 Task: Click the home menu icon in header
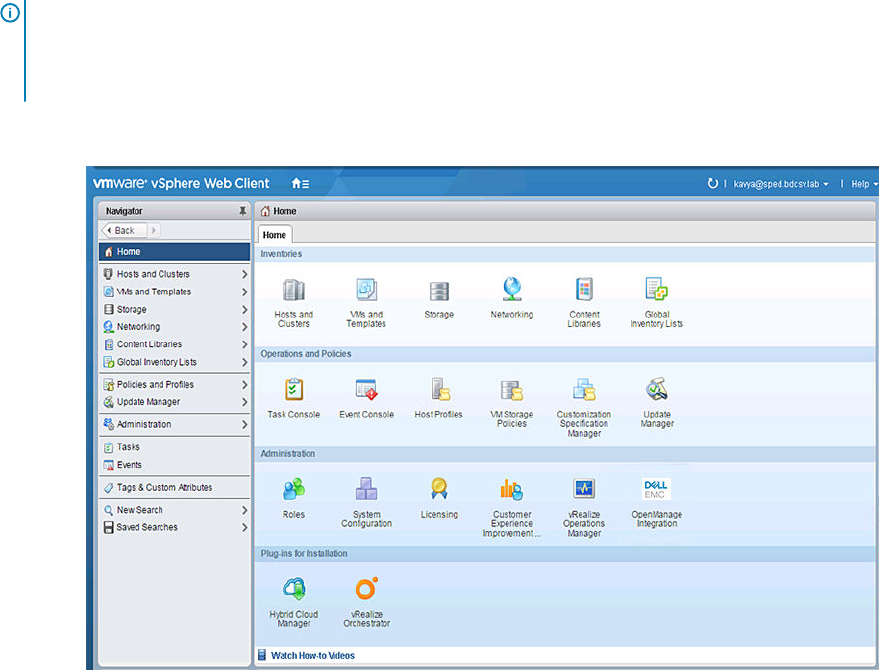300,183
